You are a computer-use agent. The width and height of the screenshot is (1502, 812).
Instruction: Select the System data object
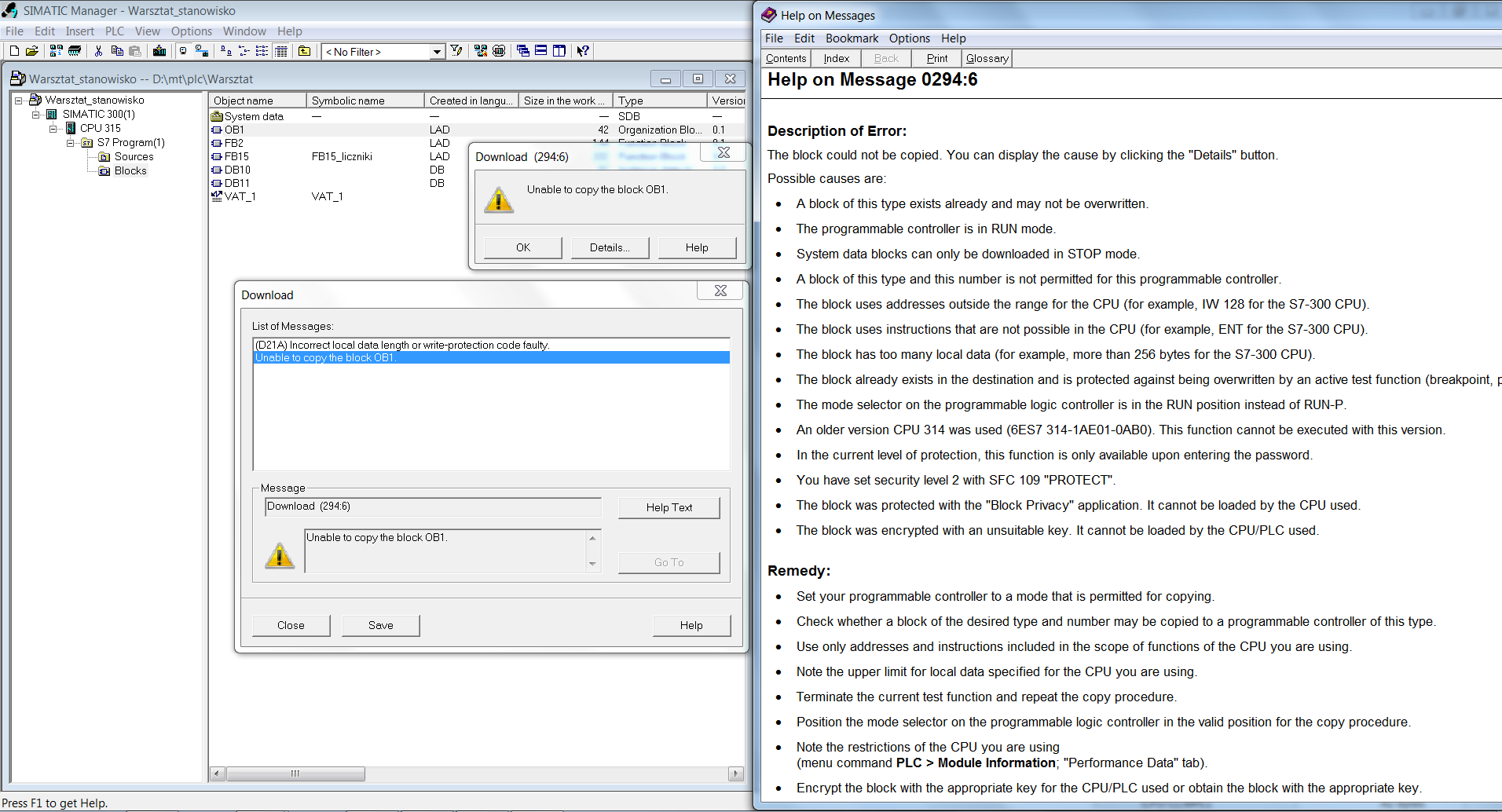tap(253, 116)
